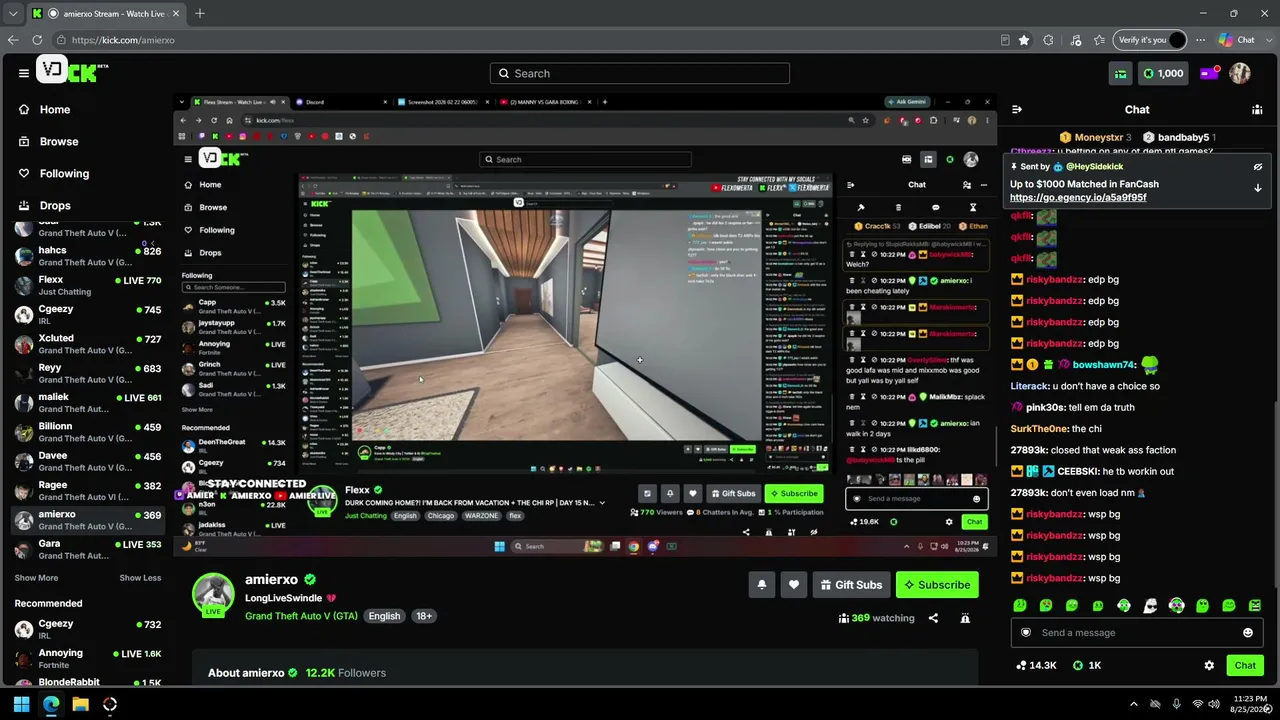The image size is (1280, 720).
Task: Click the Moneystxr top gifter
Action: (1095, 137)
